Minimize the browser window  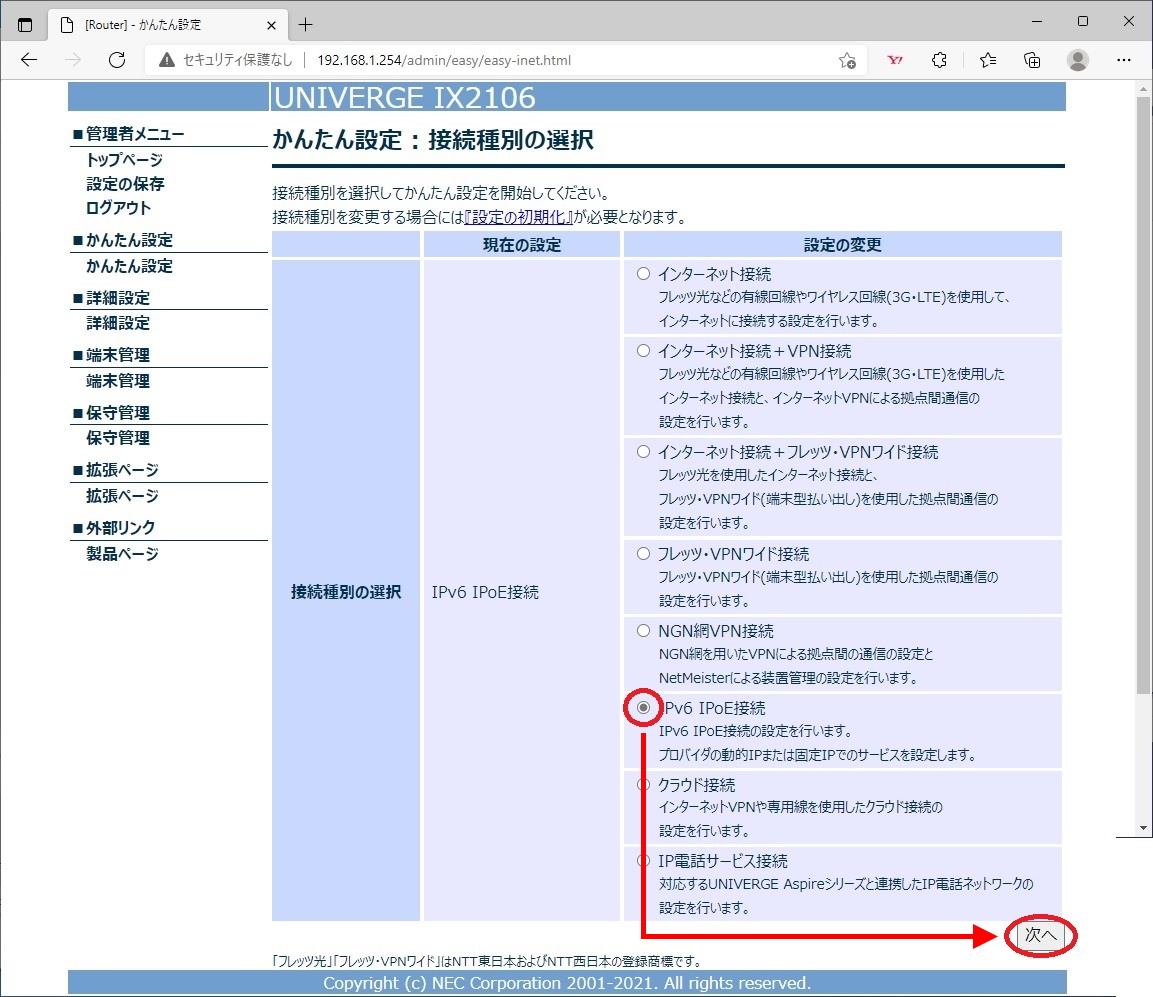pos(1037,21)
